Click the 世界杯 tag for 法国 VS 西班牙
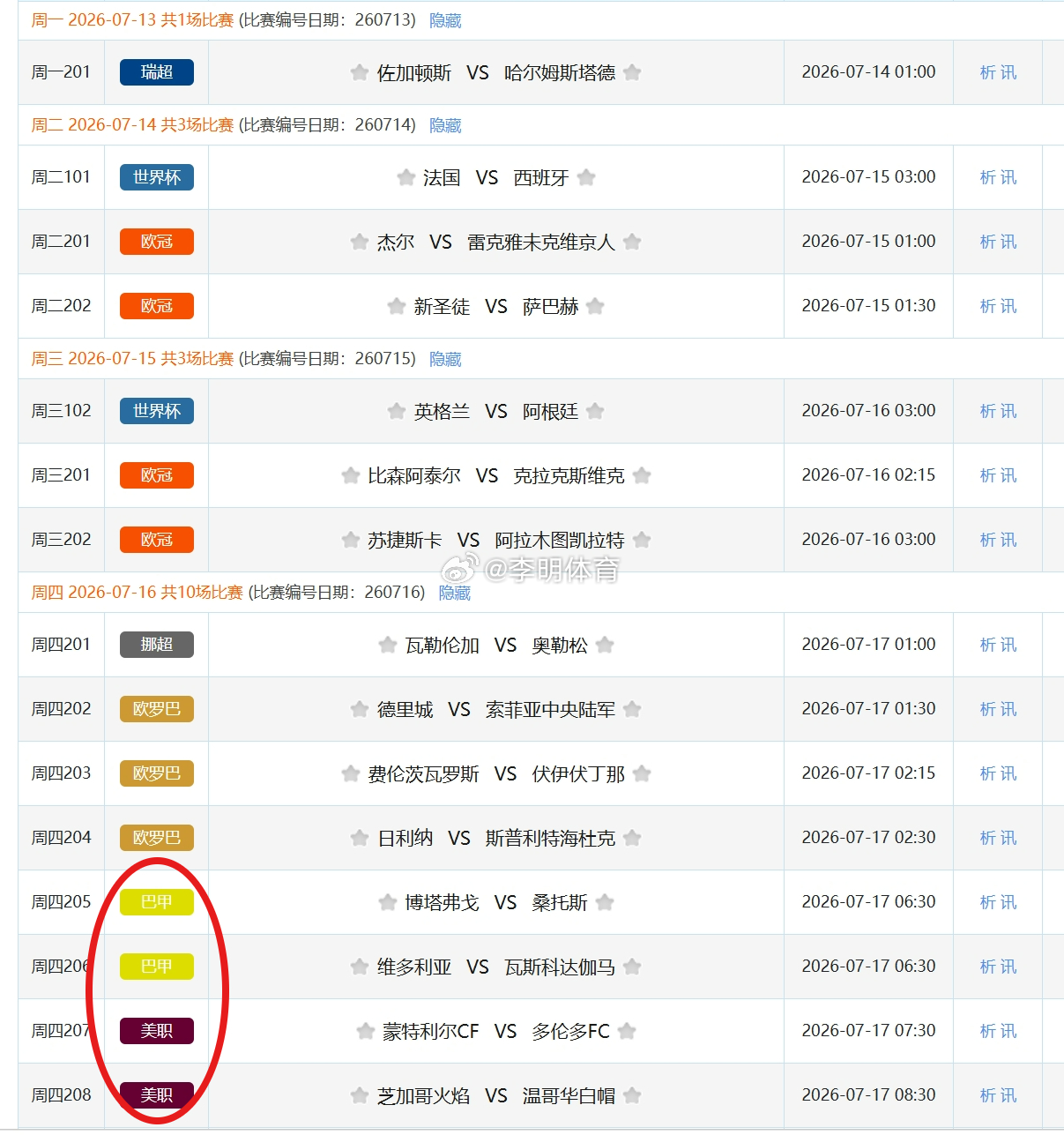1064x1135 pixels. 157,177
